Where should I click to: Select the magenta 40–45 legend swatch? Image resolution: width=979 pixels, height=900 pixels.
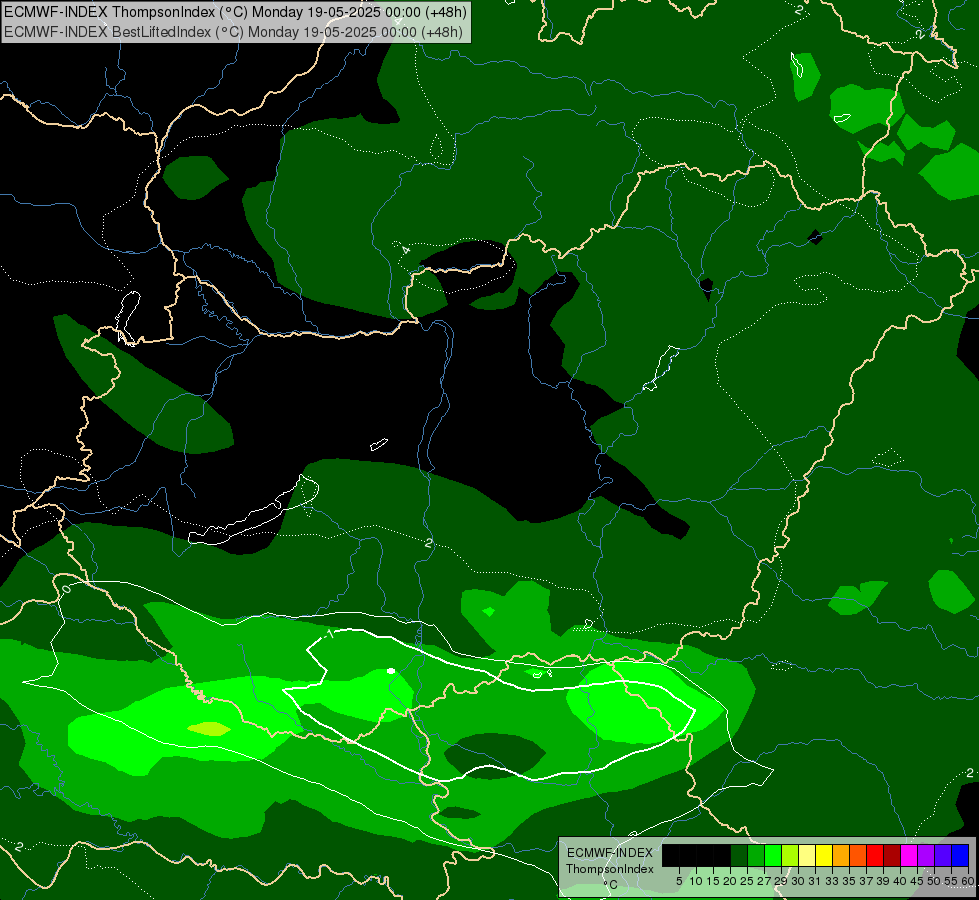pos(908,855)
